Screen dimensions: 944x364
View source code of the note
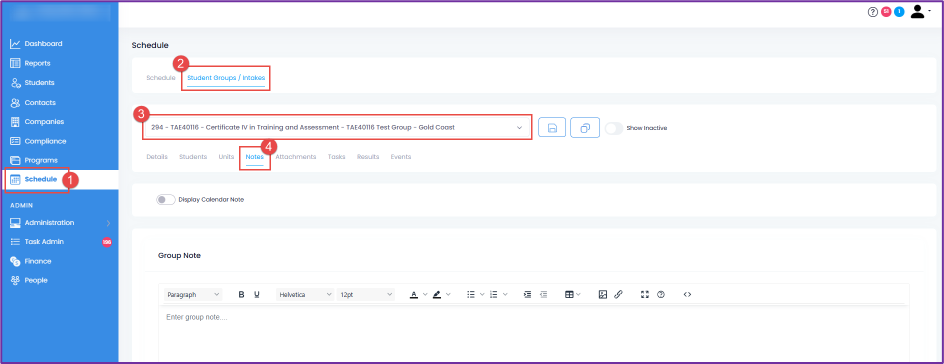coord(688,295)
